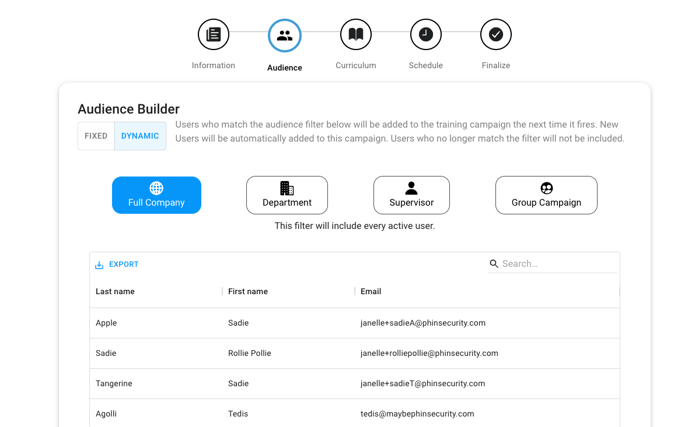
Task: Open the Information step icon
Action: 213,34
